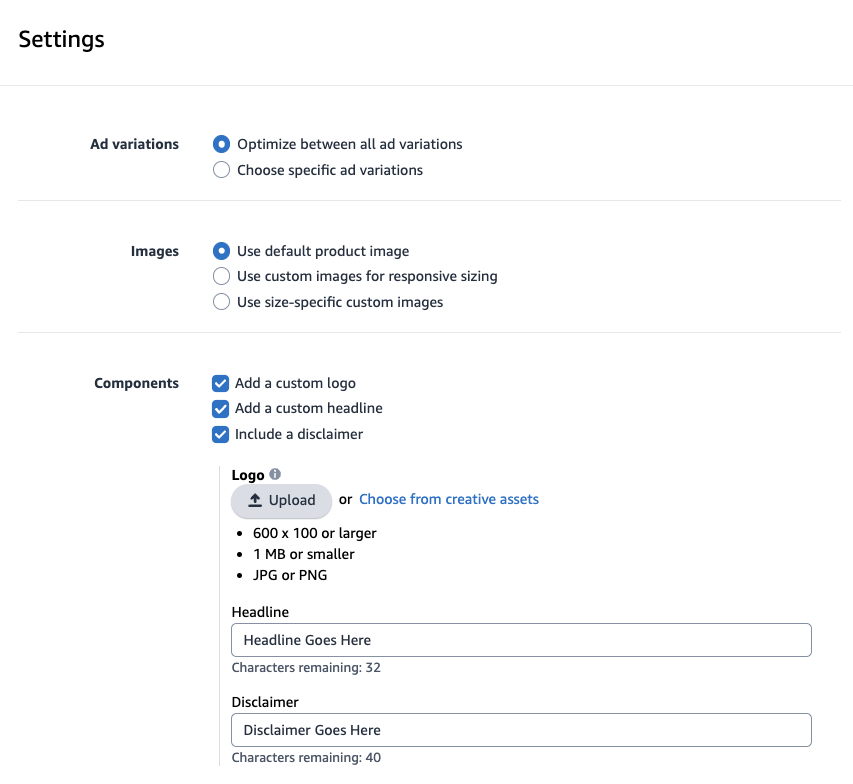
Task: Click the "Characters remaining: 32" text
Action: click(306, 667)
